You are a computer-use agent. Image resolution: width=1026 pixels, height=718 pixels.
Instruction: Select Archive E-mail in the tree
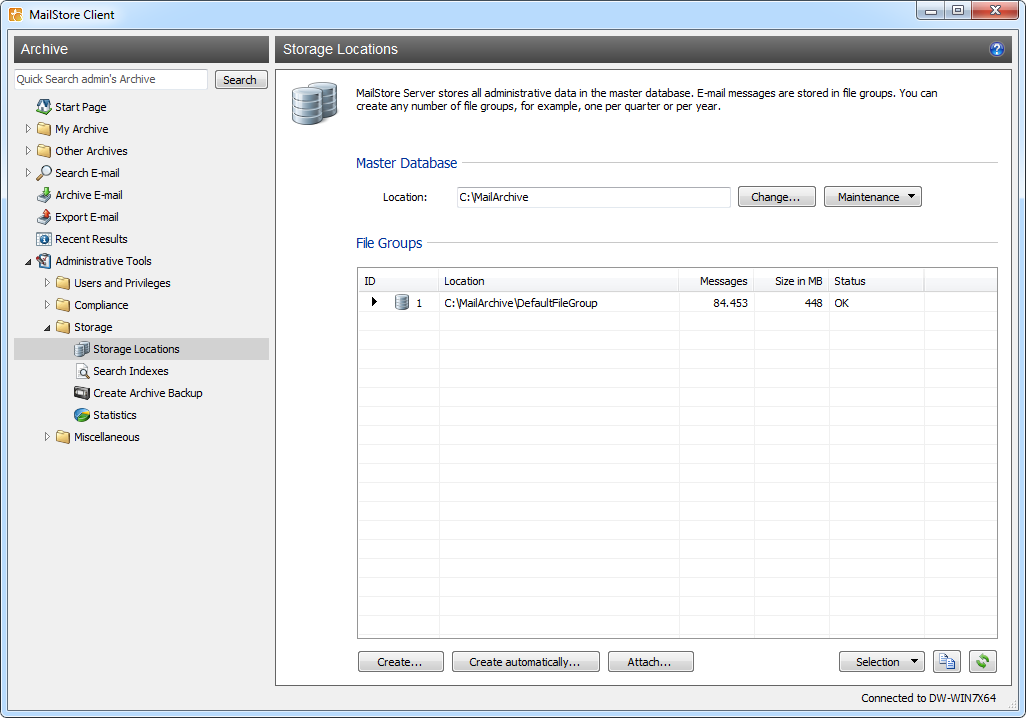pyautogui.click(x=89, y=195)
